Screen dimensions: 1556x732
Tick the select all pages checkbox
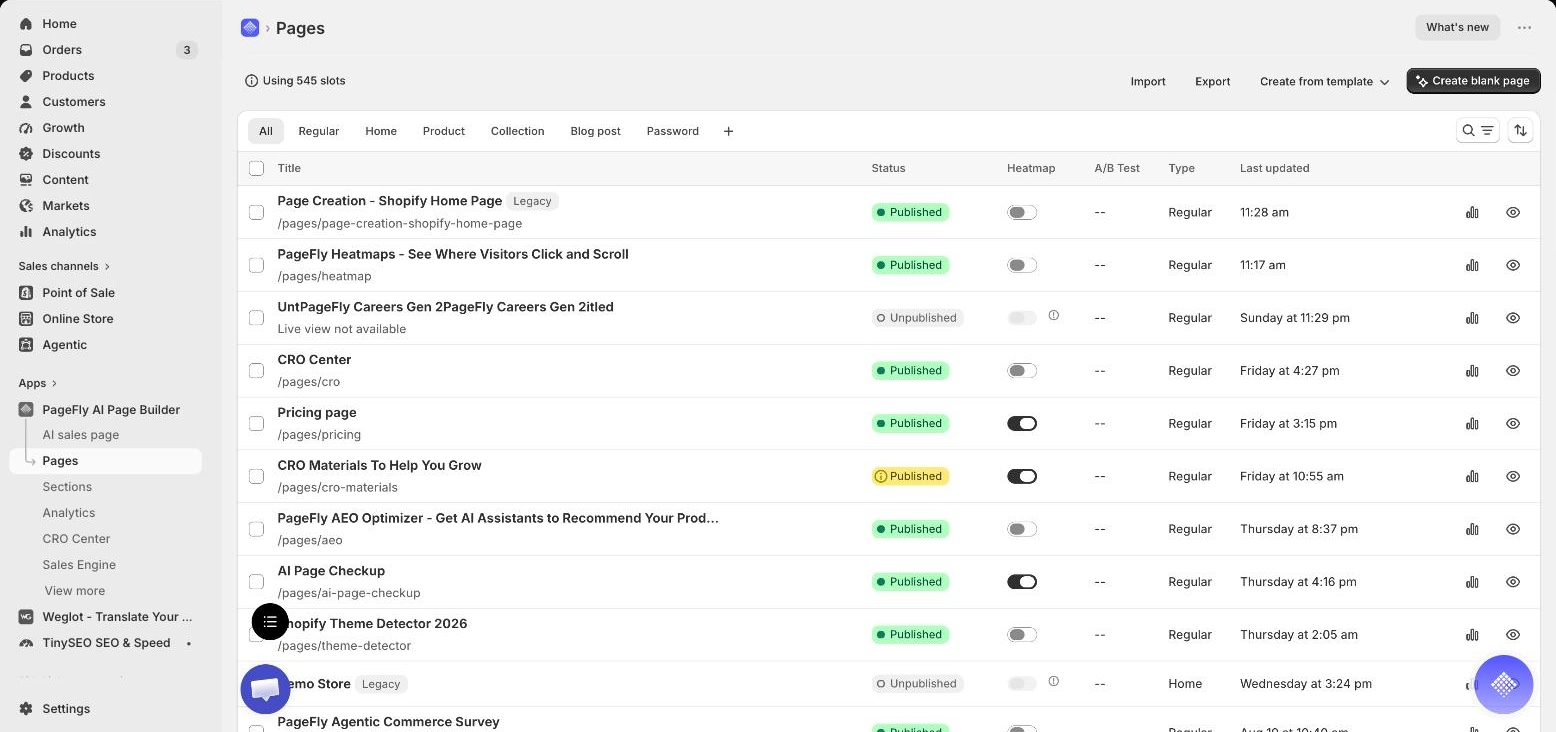(x=256, y=168)
